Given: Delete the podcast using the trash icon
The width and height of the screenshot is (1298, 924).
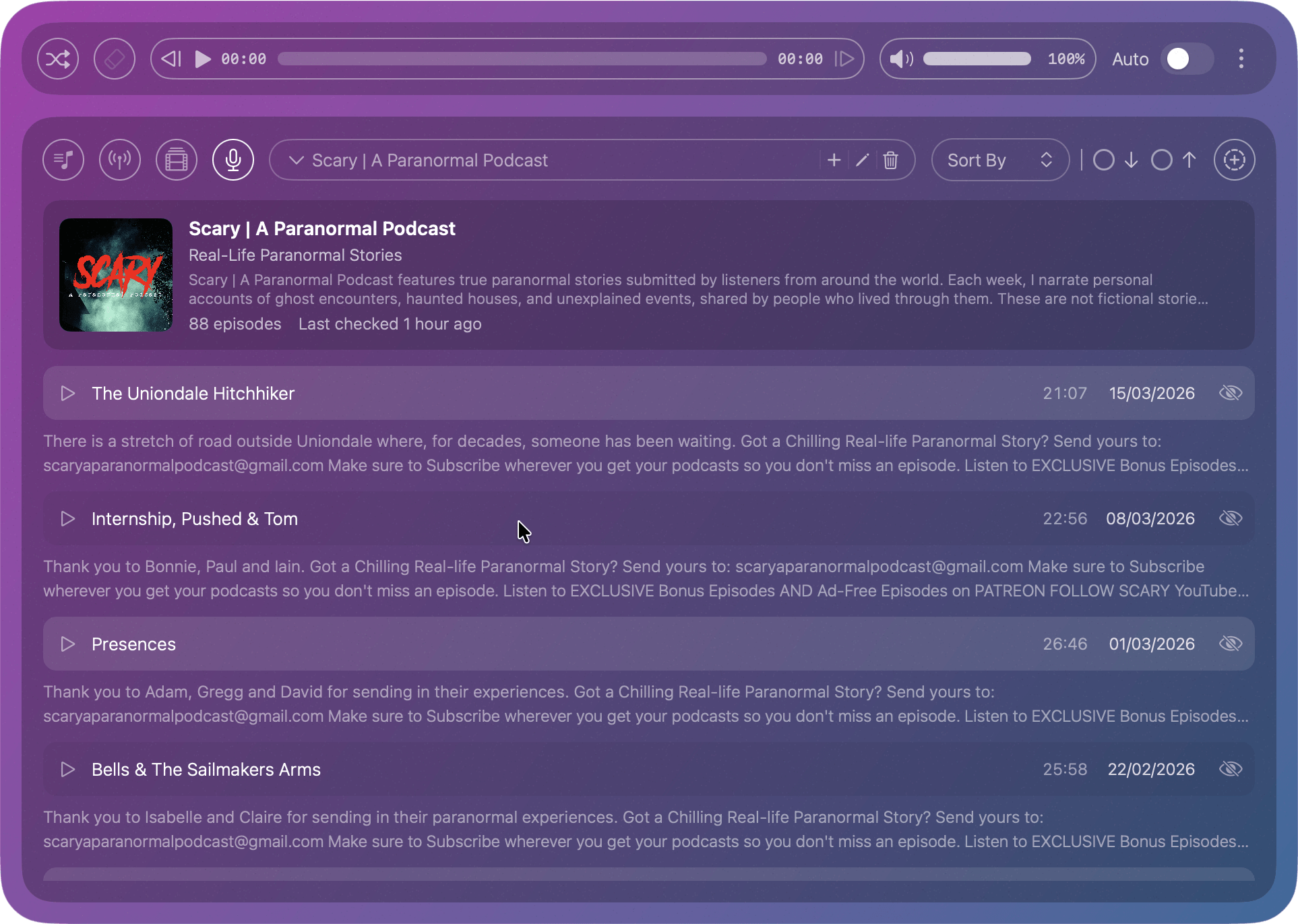Looking at the screenshot, I should [890, 160].
